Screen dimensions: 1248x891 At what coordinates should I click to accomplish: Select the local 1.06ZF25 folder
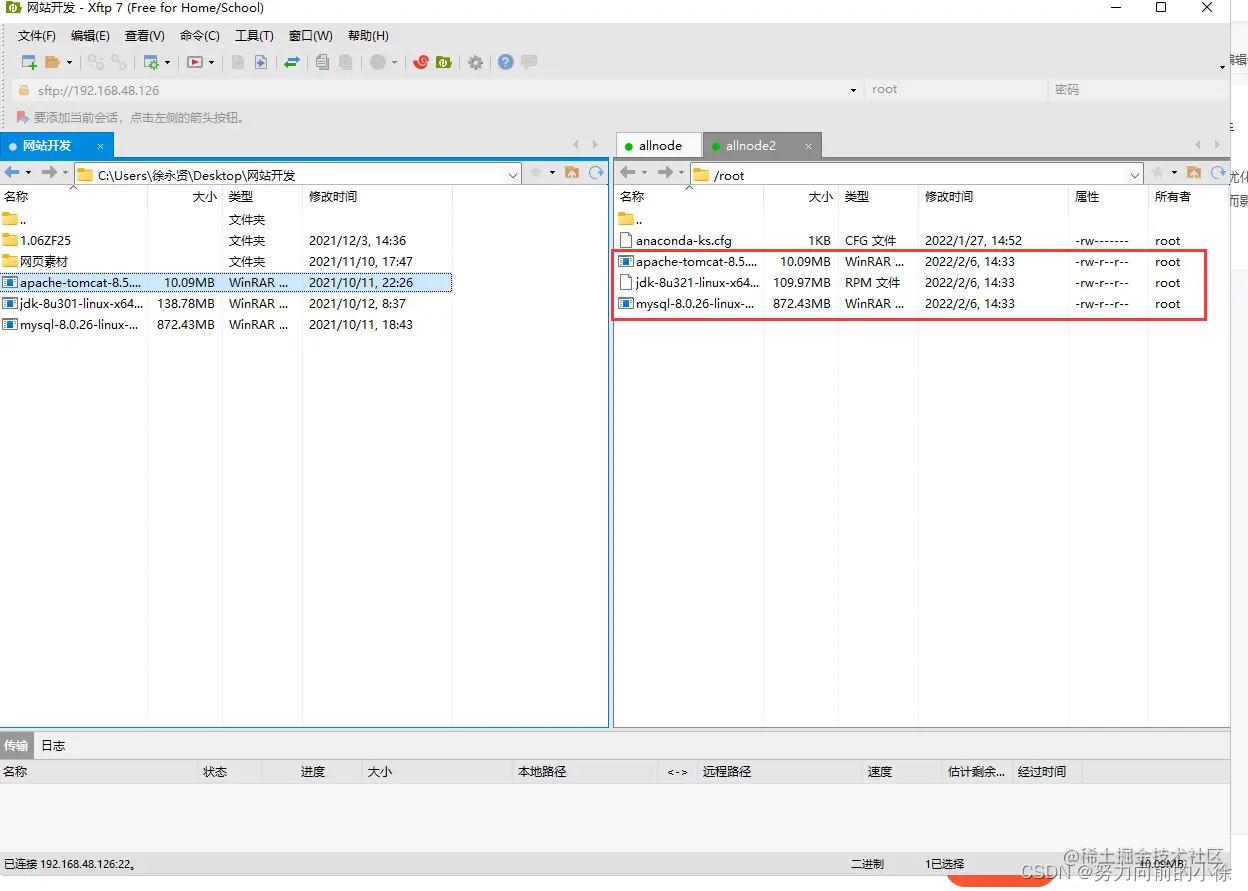click(x=227, y=241)
